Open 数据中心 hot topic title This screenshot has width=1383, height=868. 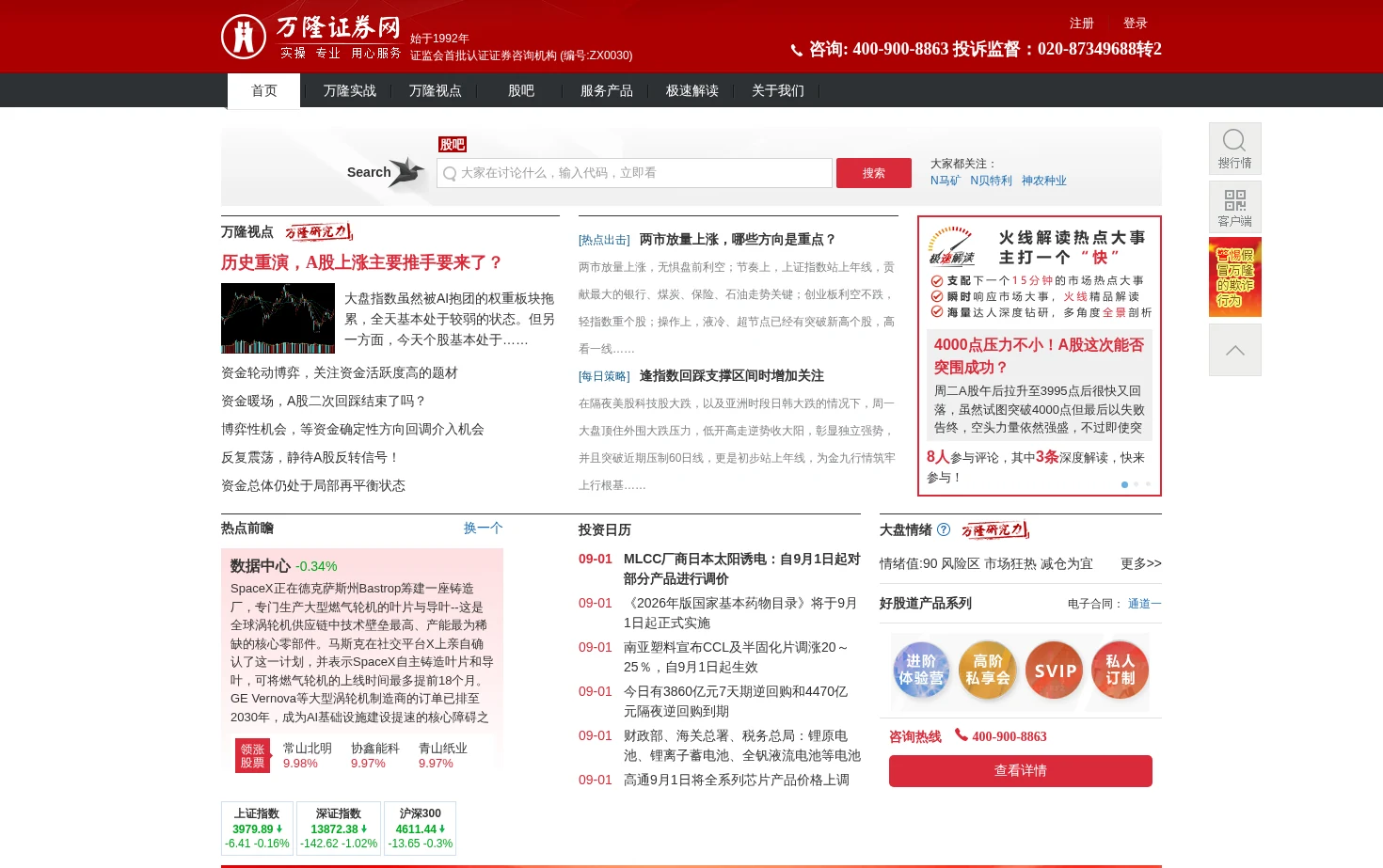pos(260,565)
